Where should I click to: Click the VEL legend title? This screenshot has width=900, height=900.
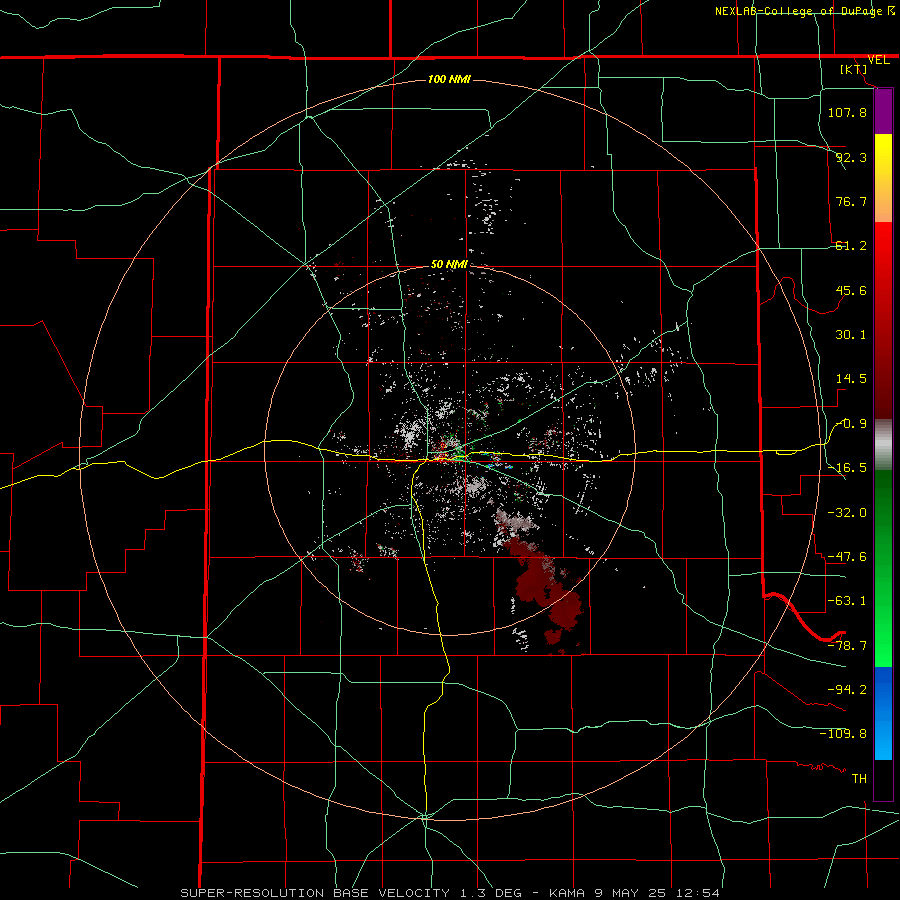[878, 60]
